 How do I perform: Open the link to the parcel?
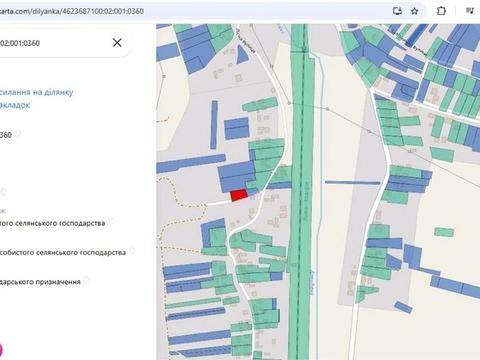click(37, 92)
